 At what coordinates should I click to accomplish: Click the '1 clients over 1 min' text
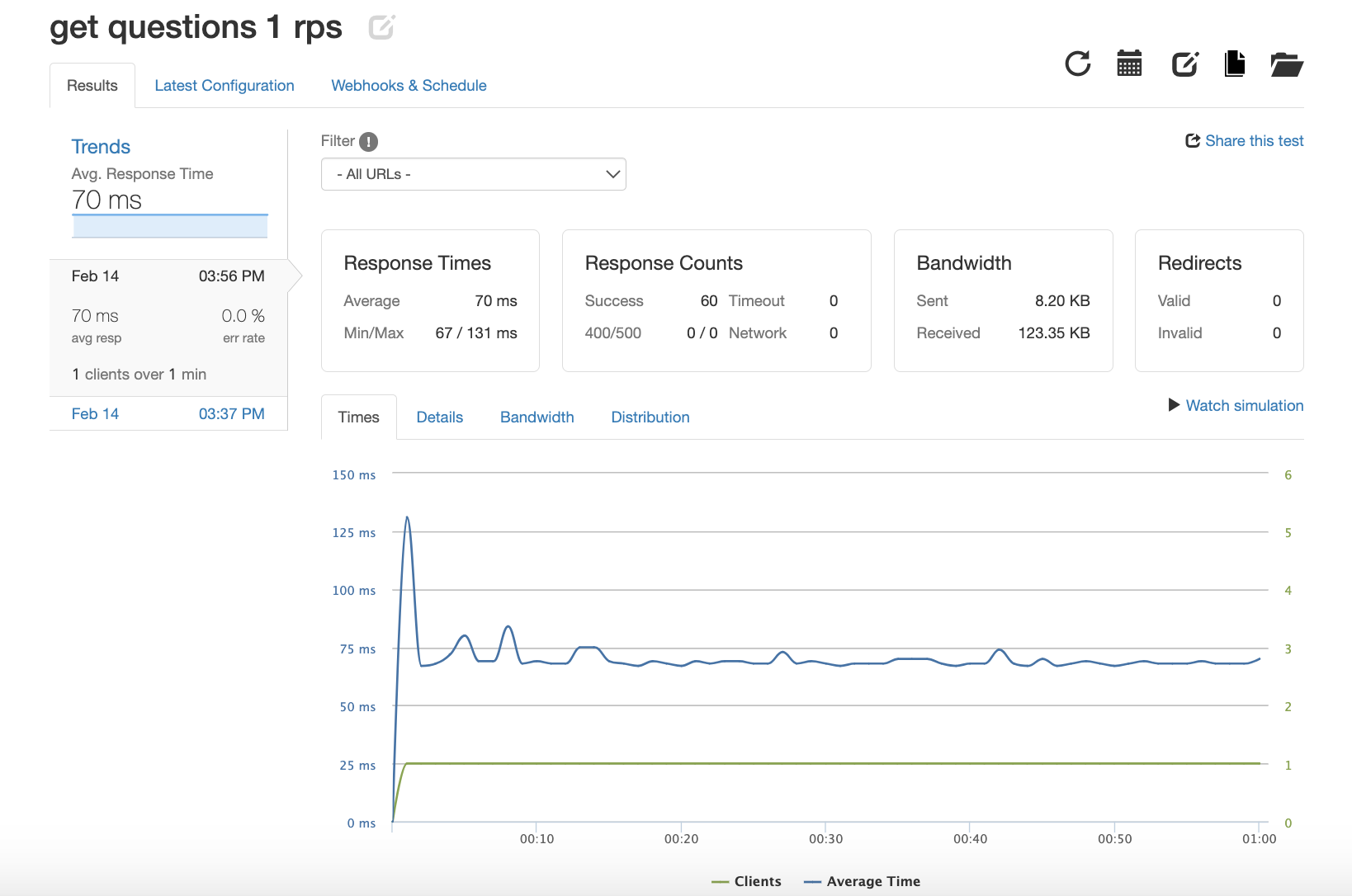139,375
